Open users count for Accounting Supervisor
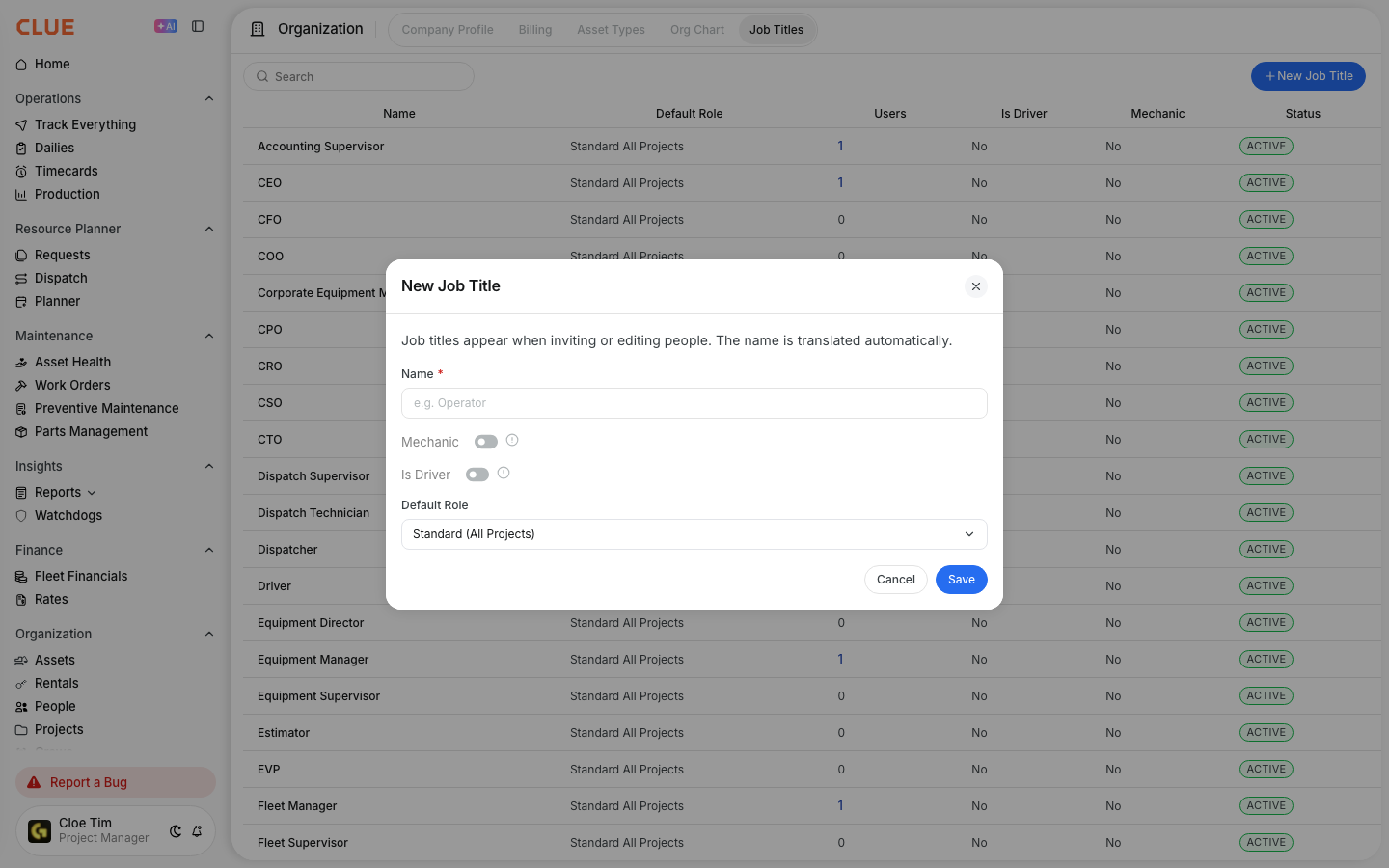The width and height of the screenshot is (1389, 868). [840, 147]
